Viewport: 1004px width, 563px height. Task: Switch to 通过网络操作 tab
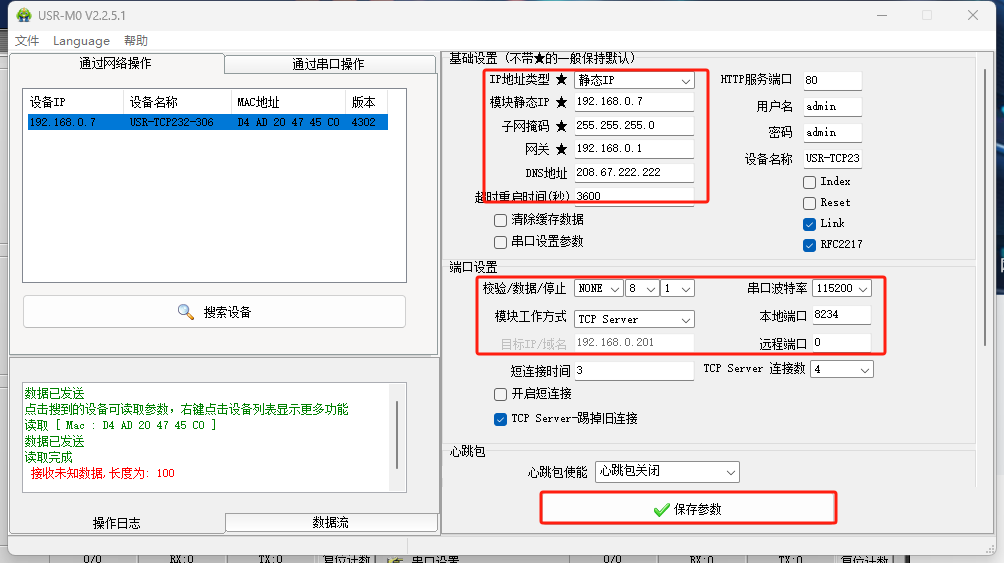point(116,63)
